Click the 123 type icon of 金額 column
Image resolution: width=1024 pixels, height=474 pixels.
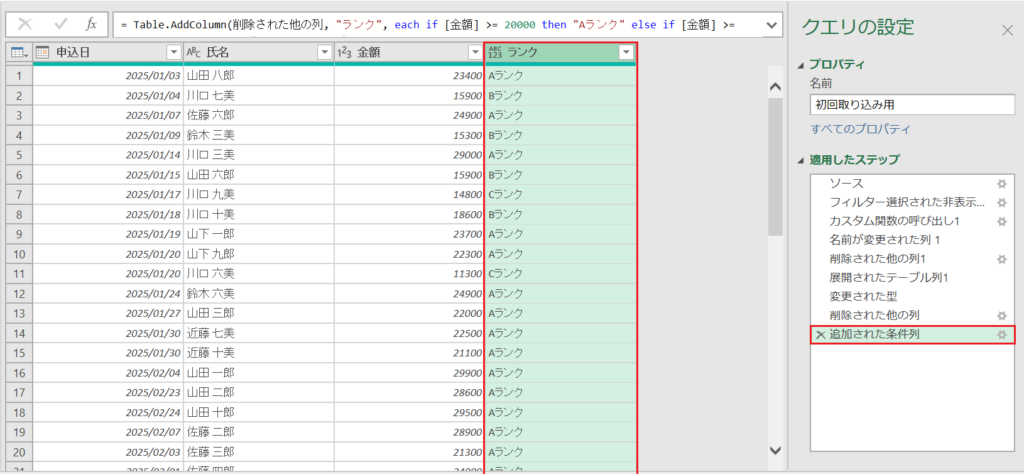pos(345,53)
